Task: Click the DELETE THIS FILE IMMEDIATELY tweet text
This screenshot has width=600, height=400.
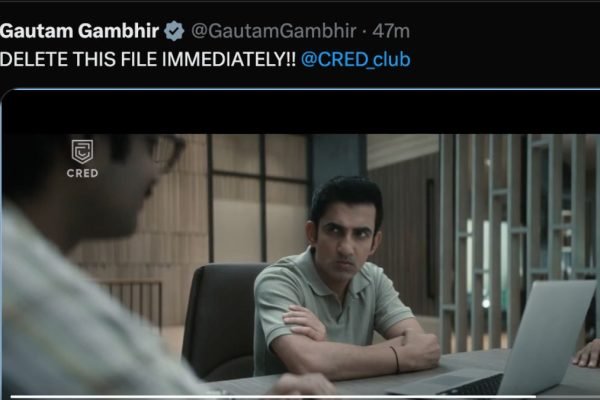Action: (148, 59)
